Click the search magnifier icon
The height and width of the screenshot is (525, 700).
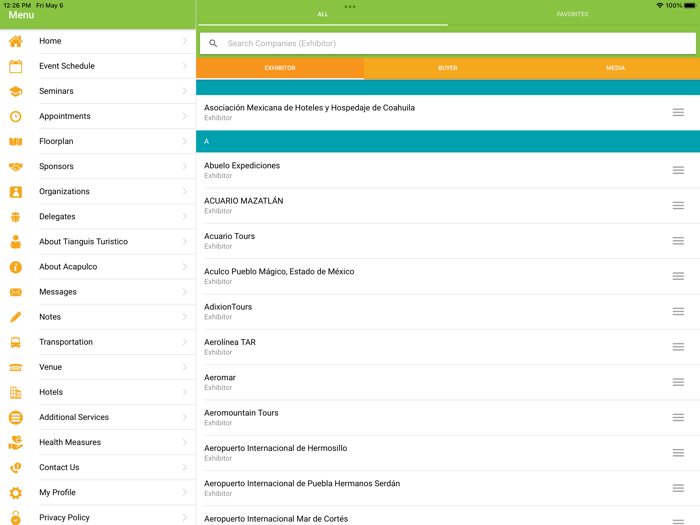(213, 44)
